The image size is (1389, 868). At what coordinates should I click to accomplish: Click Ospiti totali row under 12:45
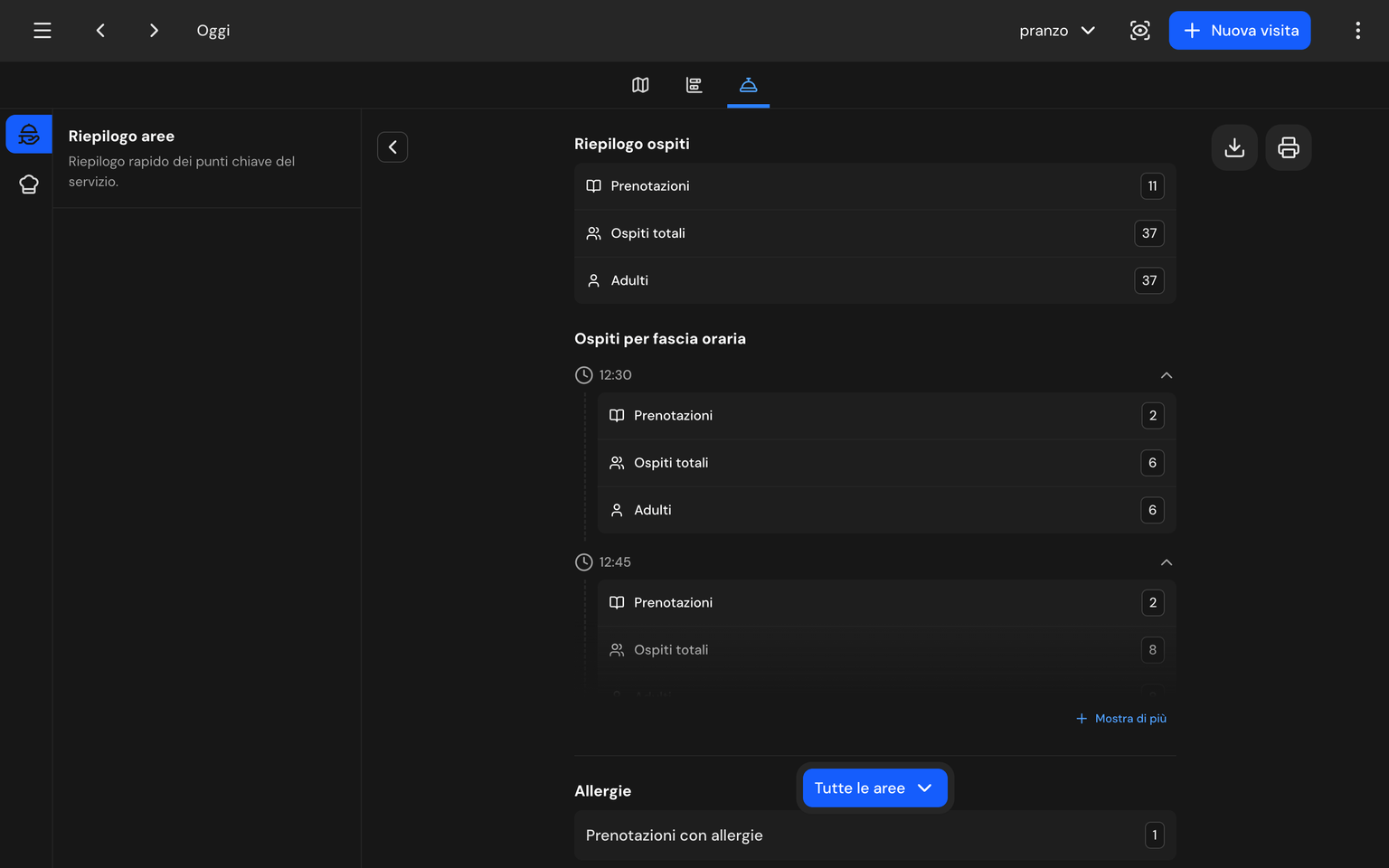click(x=886, y=650)
